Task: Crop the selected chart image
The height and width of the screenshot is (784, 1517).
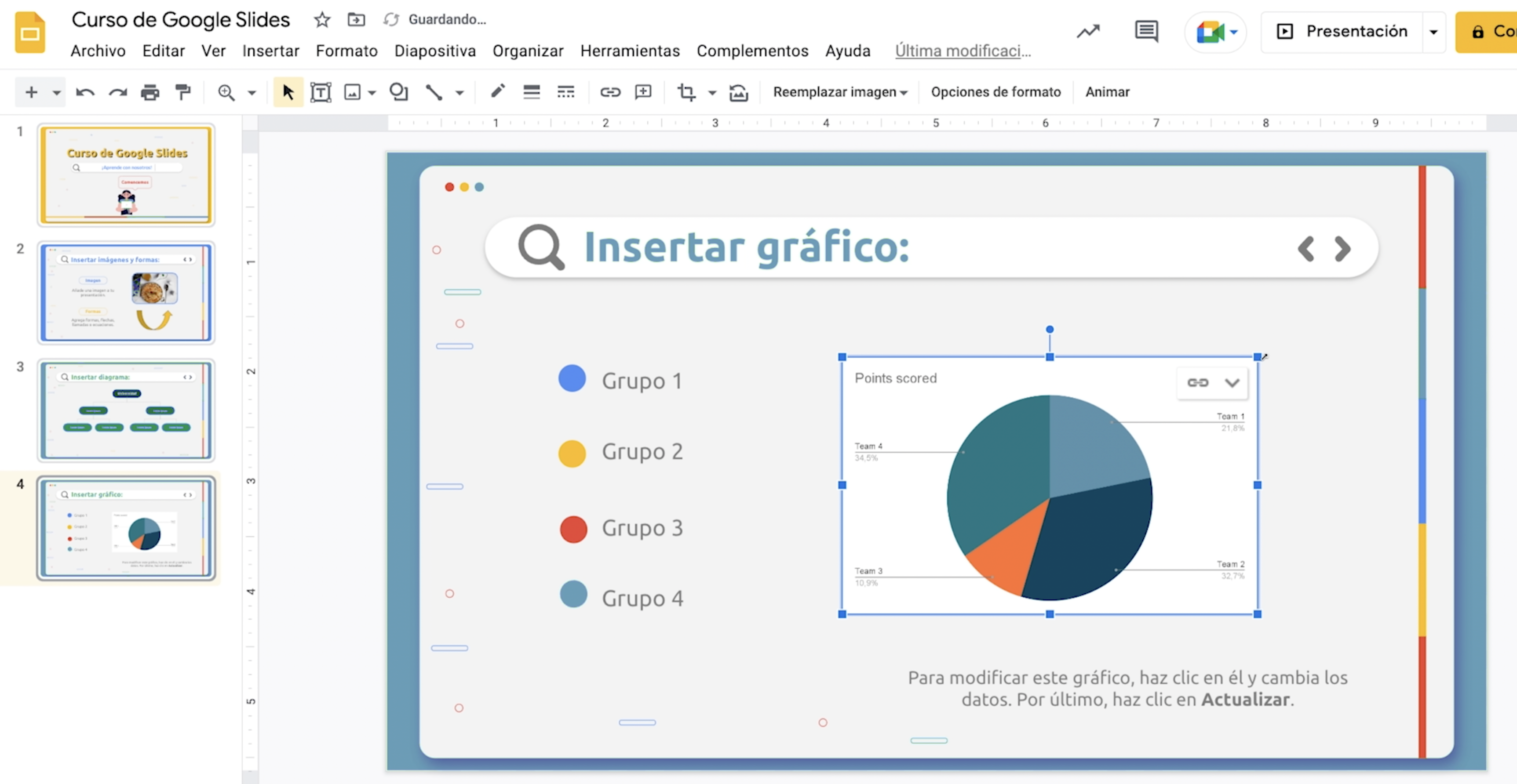Action: point(687,92)
